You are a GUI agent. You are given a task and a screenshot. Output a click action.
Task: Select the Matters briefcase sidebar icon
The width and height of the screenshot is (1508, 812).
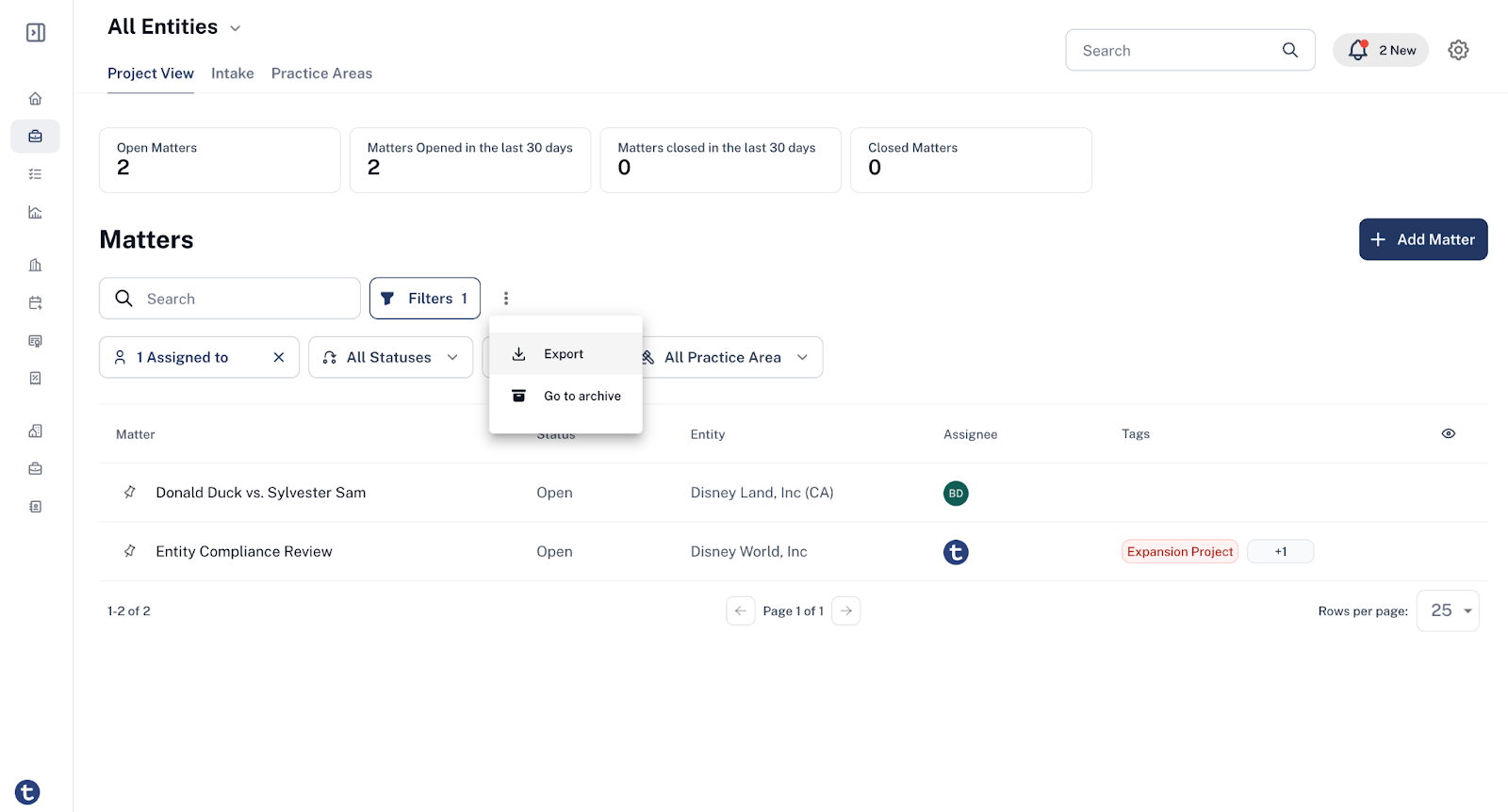click(x=35, y=137)
